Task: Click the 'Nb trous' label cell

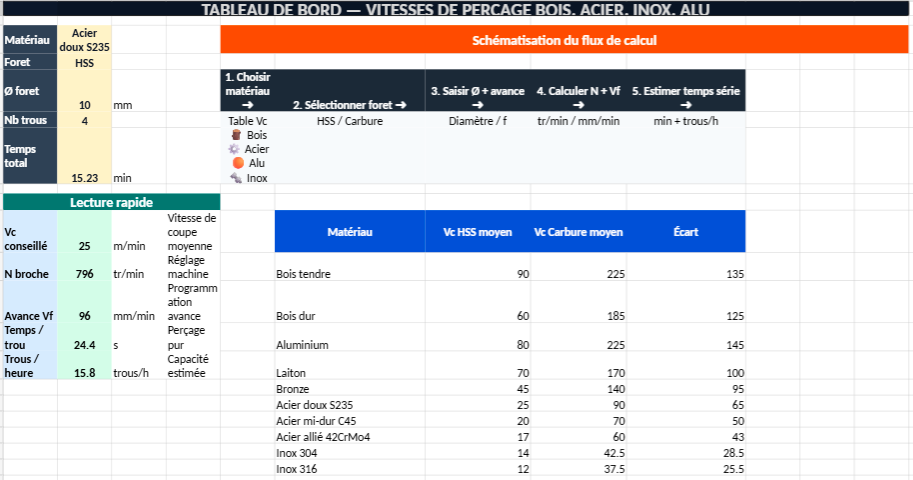Action: (30, 120)
